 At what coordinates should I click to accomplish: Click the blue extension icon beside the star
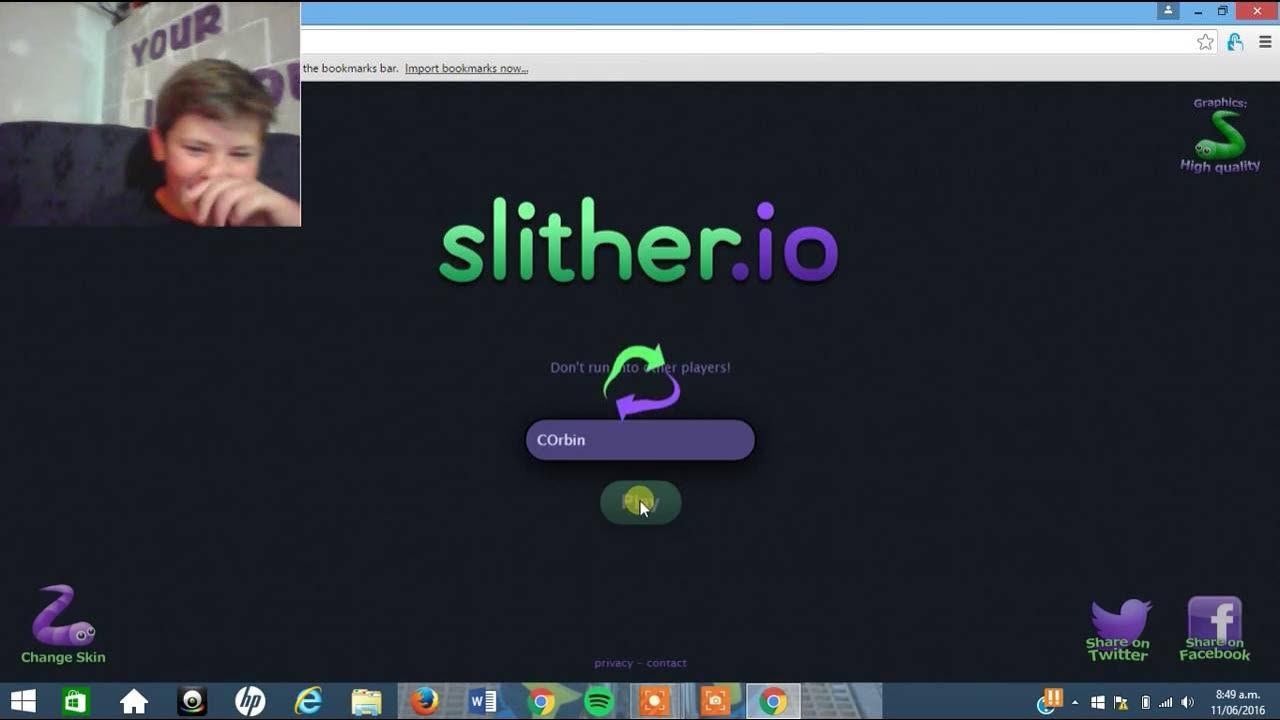tap(1235, 42)
